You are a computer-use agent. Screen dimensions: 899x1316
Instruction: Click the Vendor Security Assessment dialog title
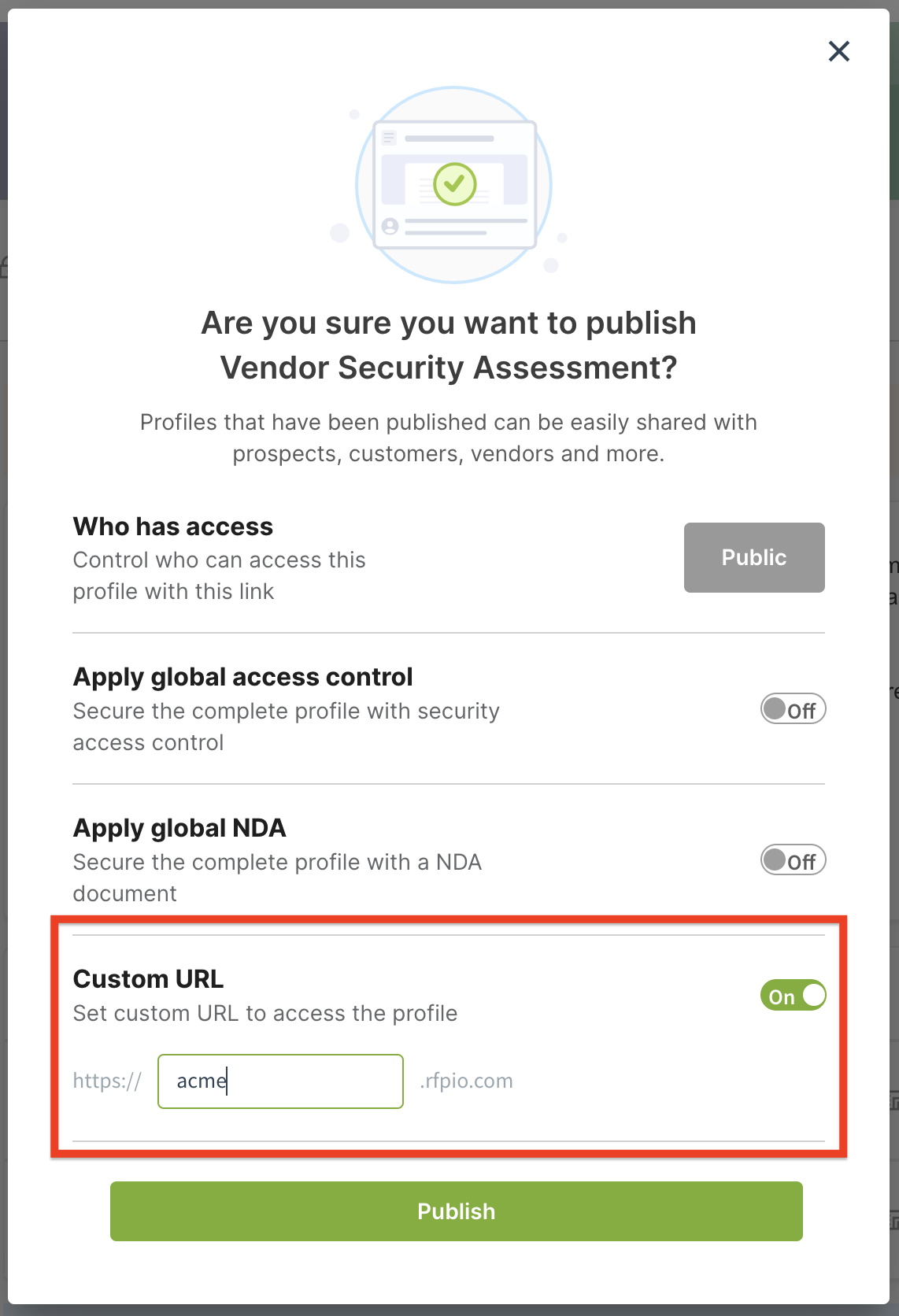pos(449,345)
